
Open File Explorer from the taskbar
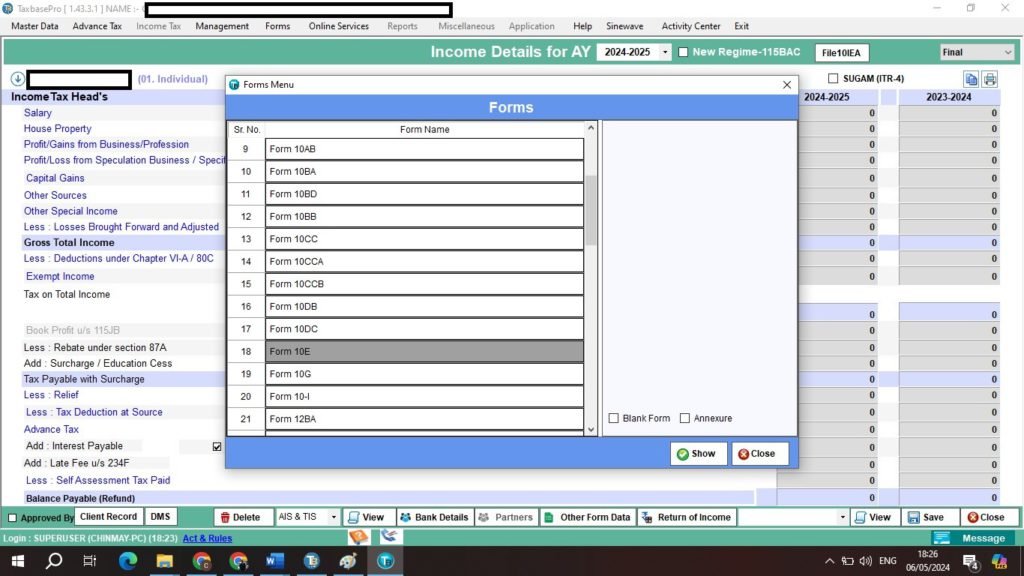164,561
